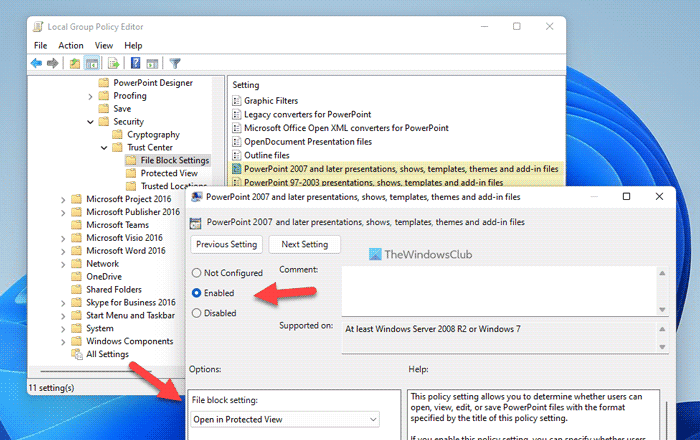Screen dimensions: 700x440
Task: Click the Comment box scroll down arrow
Action: 662,309
